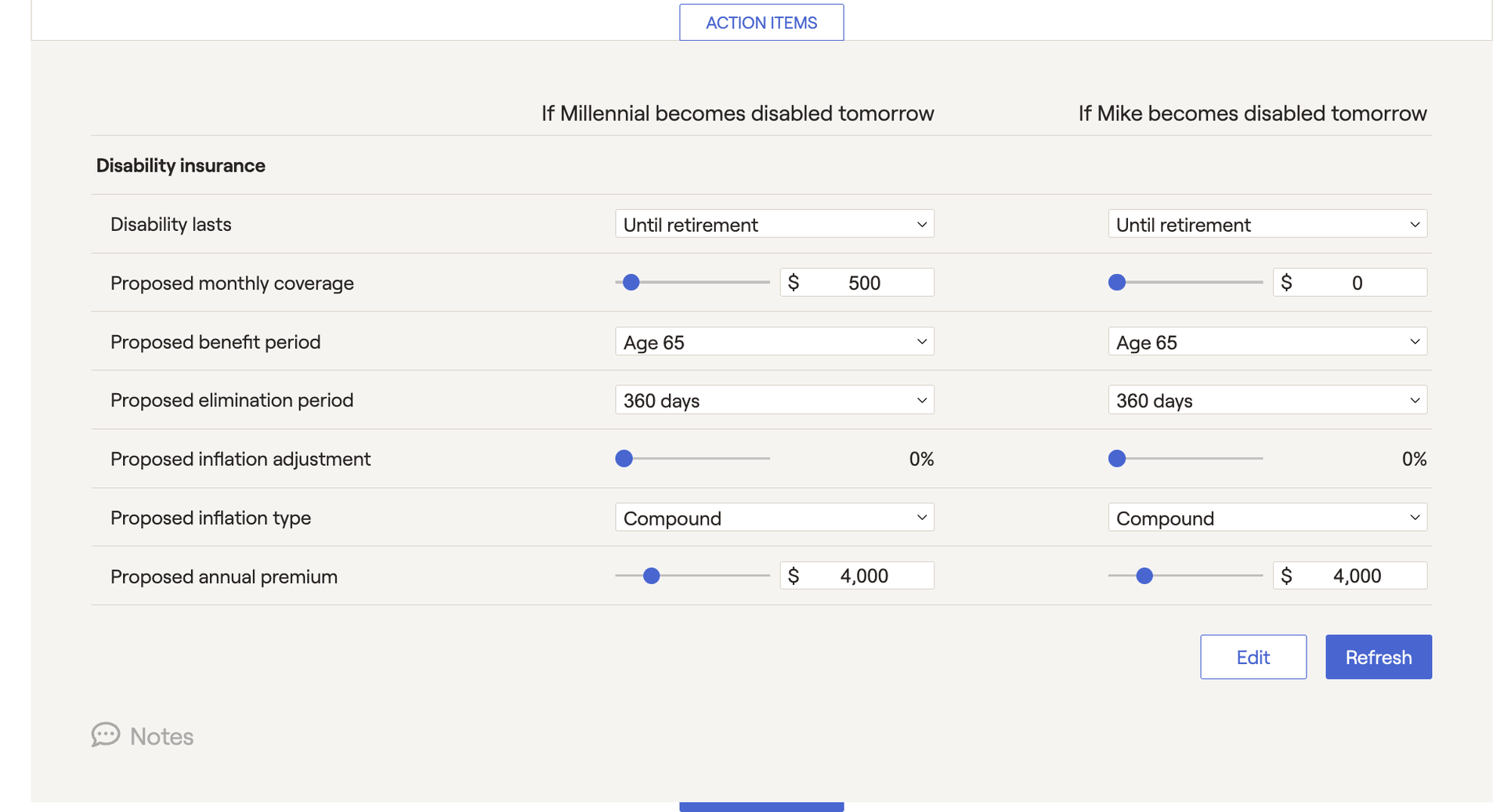Open Mike's Proposed benefit period dropdown
The width and height of the screenshot is (1504, 812).
pos(1267,341)
